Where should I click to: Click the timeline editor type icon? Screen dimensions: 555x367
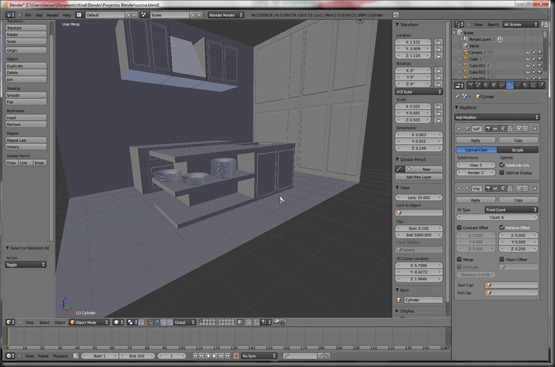[x=10, y=356]
